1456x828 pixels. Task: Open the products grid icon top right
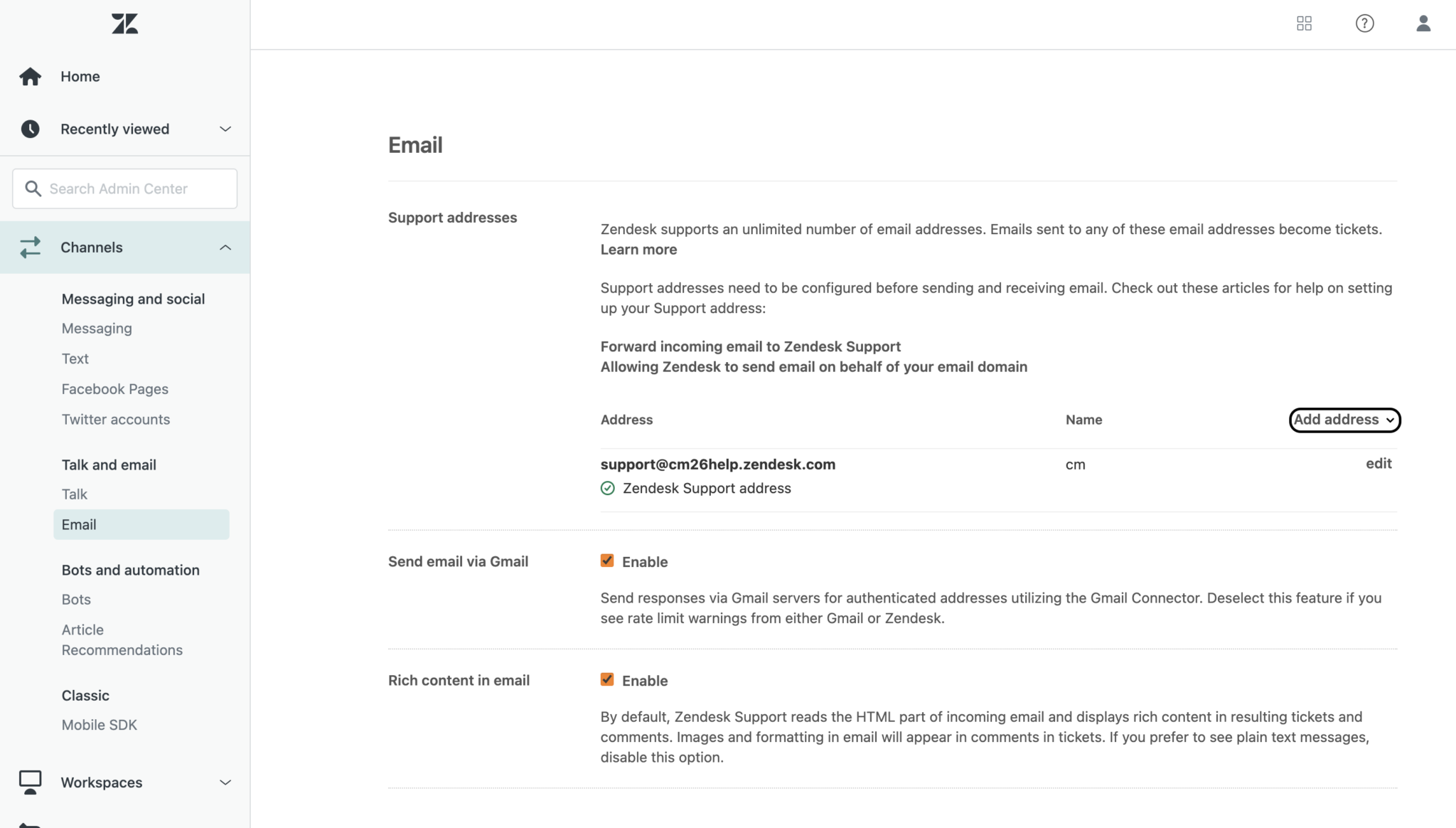tap(1304, 23)
